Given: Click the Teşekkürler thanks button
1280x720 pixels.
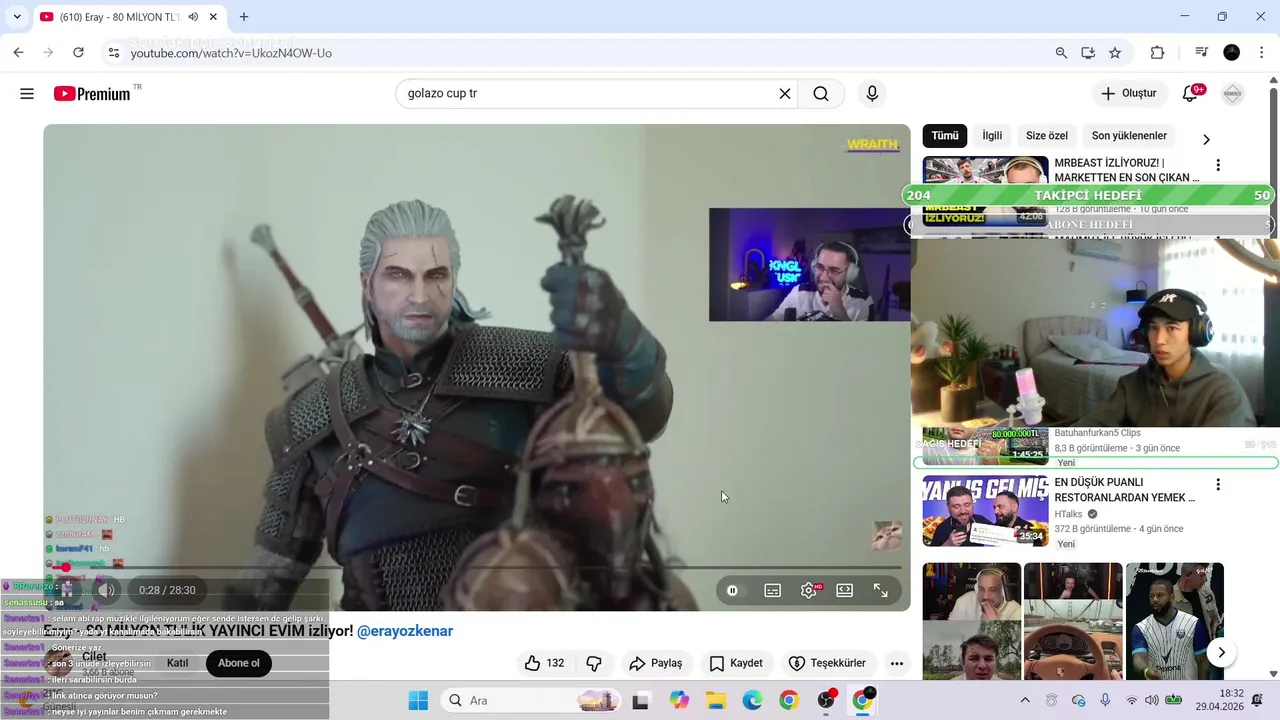Looking at the screenshot, I should coord(828,663).
